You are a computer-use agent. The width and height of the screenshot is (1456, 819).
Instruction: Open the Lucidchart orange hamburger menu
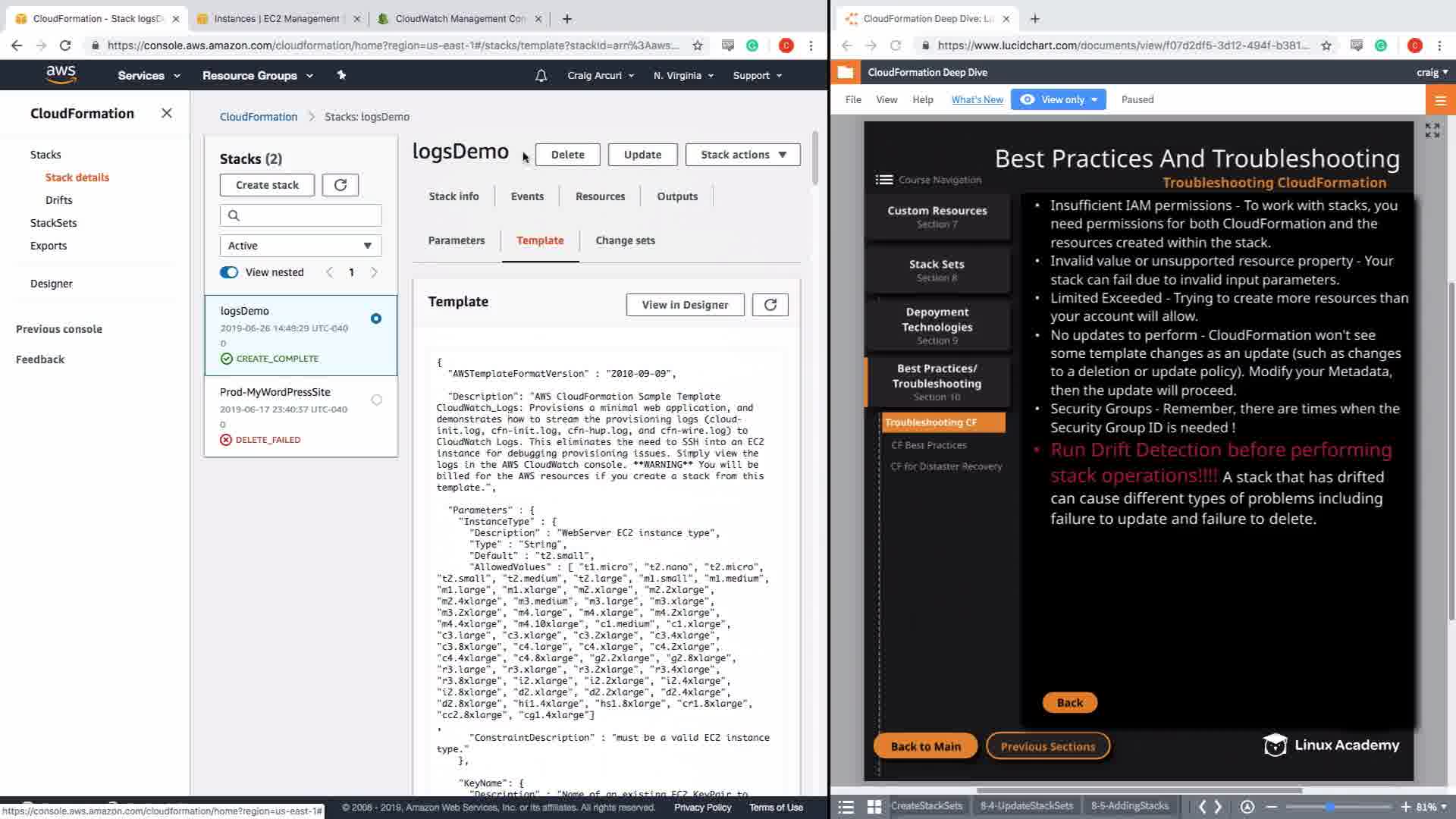pyautogui.click(x=1440, y=100)
